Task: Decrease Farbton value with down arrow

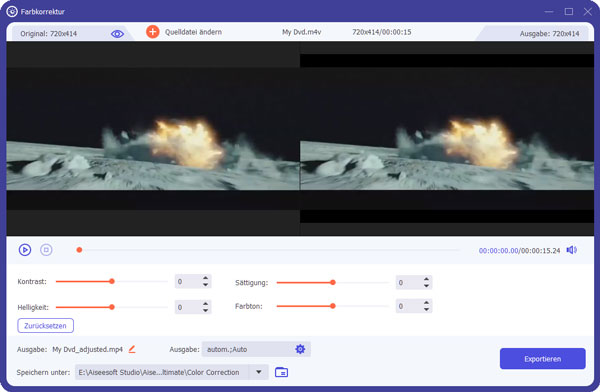Action: 426,309
